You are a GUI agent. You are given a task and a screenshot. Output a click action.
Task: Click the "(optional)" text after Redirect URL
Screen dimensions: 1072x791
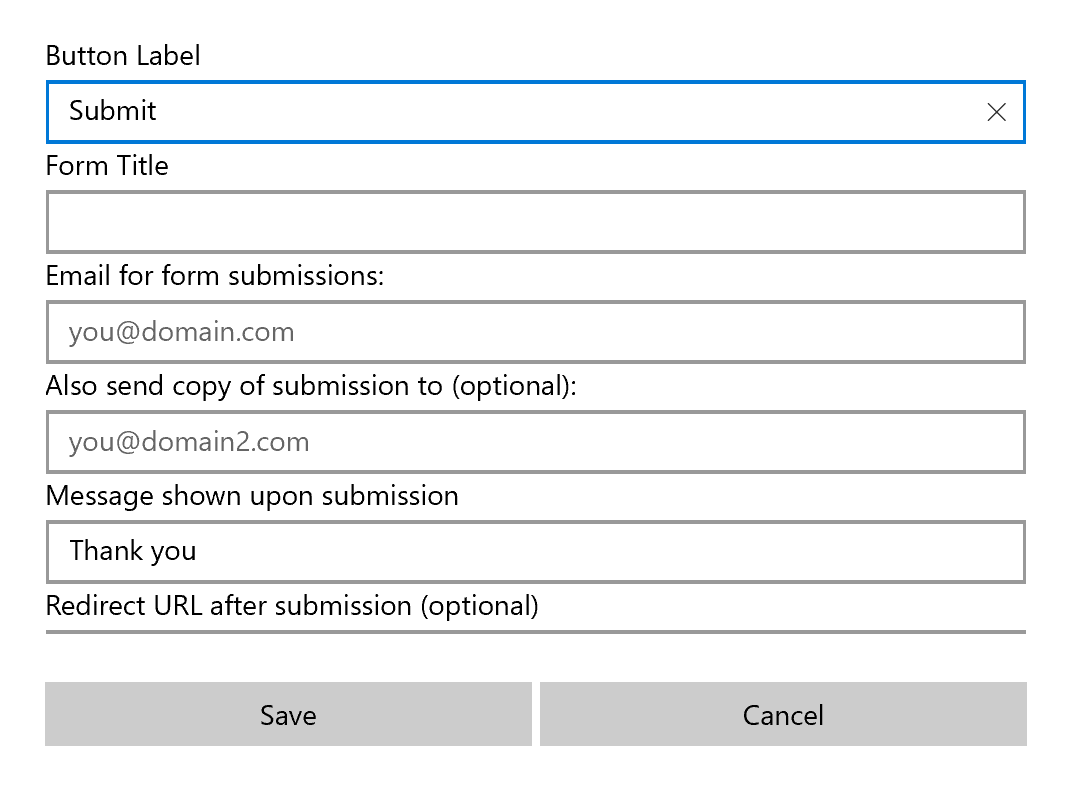pyautogui.click(x=479, y=606)
